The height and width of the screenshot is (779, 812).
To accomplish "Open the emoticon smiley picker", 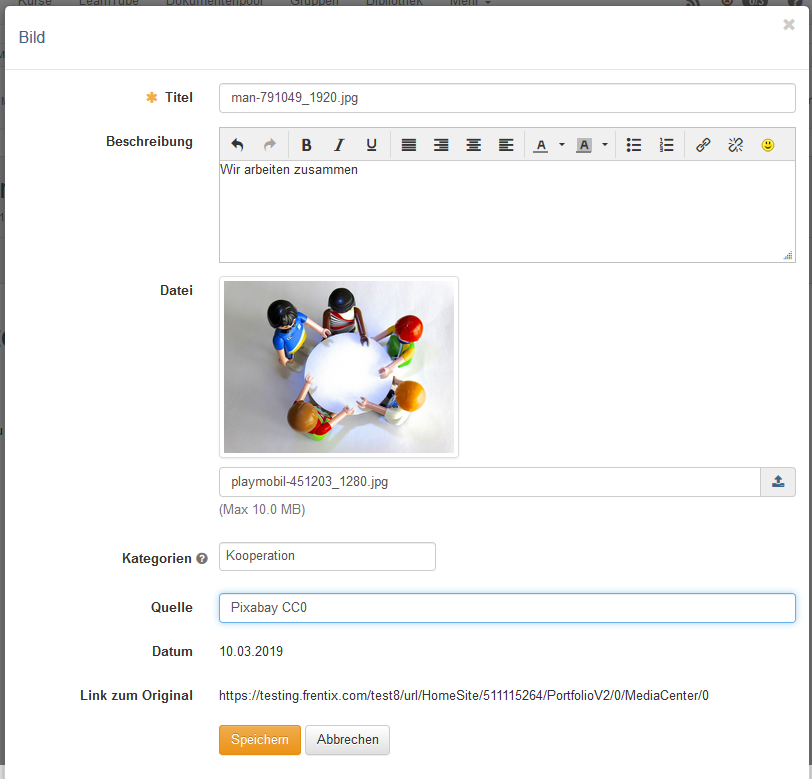I will point(768,145).
